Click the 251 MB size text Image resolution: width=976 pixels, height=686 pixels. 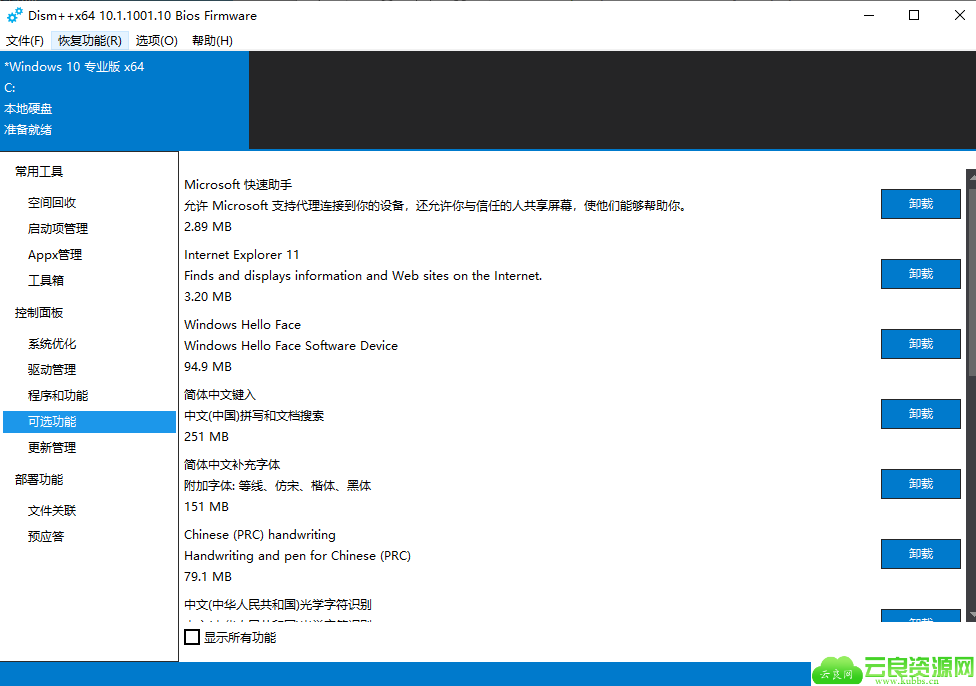[x=206, y=436]
